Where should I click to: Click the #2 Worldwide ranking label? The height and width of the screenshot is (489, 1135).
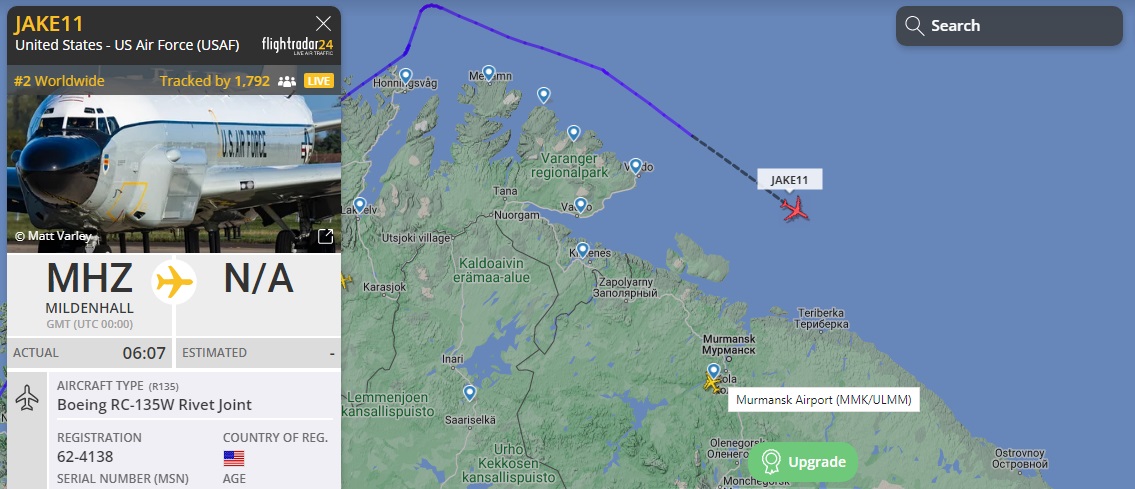59,81
